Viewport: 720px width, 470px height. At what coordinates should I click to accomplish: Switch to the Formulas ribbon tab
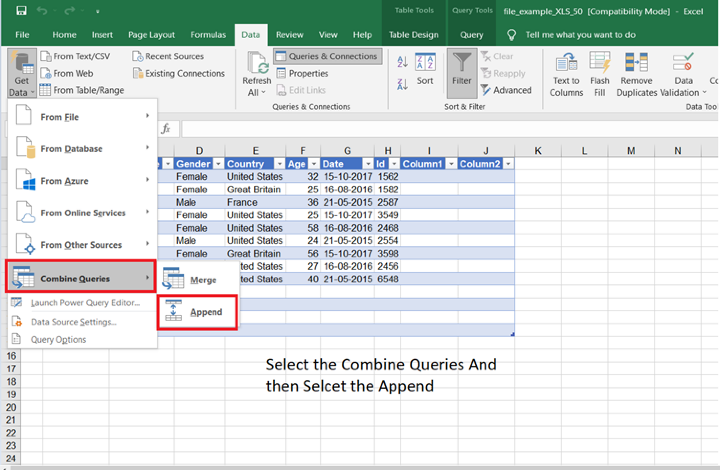[x=210, y=34]
